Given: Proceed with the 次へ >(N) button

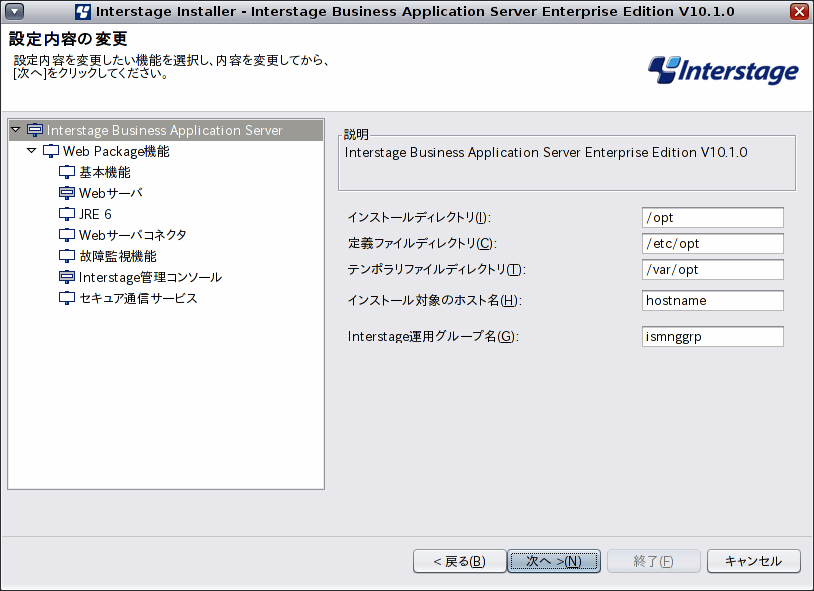Looking at the screenshot, I should click(x=554, y=561).
